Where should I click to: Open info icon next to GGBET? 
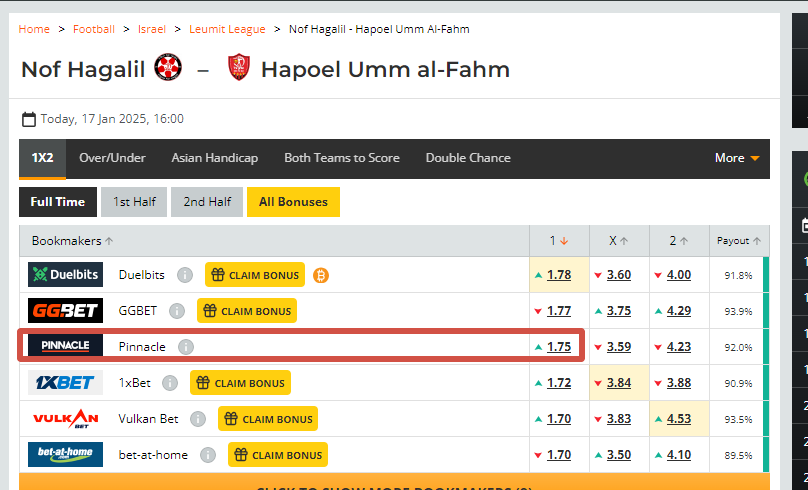click(x=177, y=311)
